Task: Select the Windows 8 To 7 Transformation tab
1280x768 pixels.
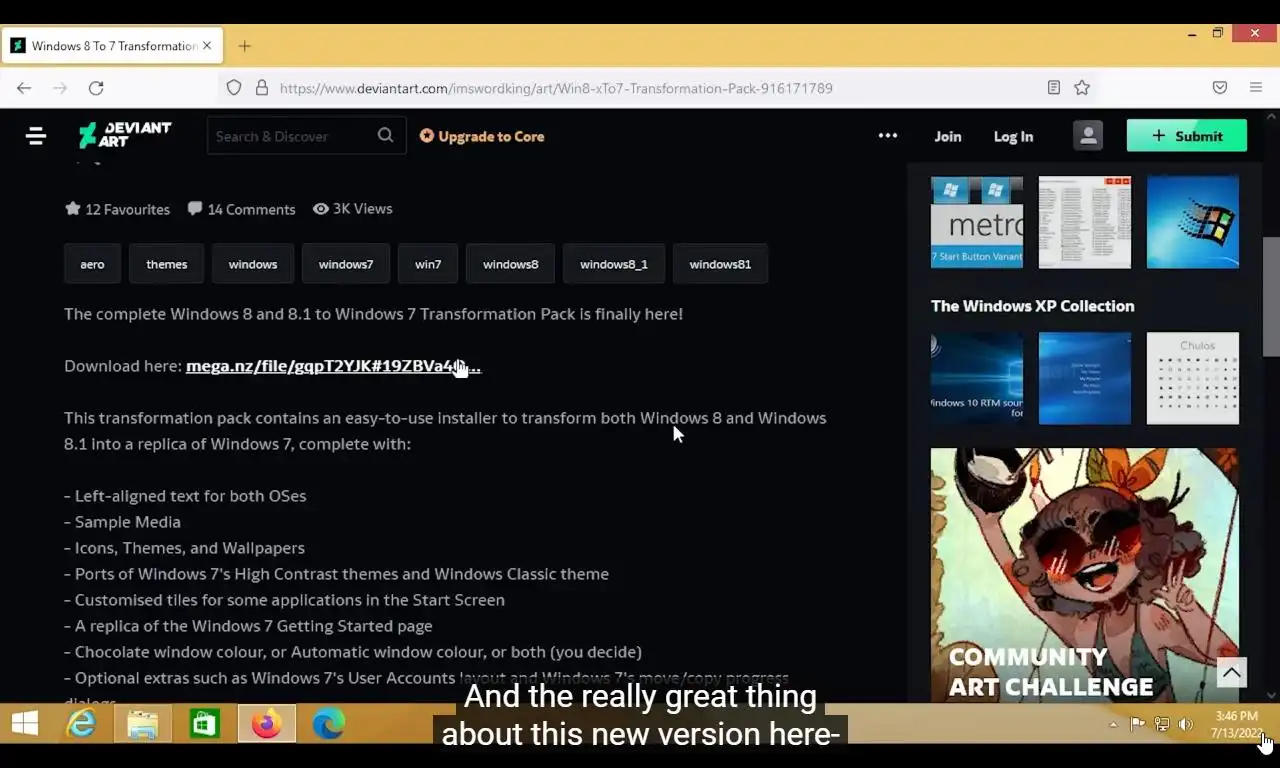Action: (x=110, y=46)
